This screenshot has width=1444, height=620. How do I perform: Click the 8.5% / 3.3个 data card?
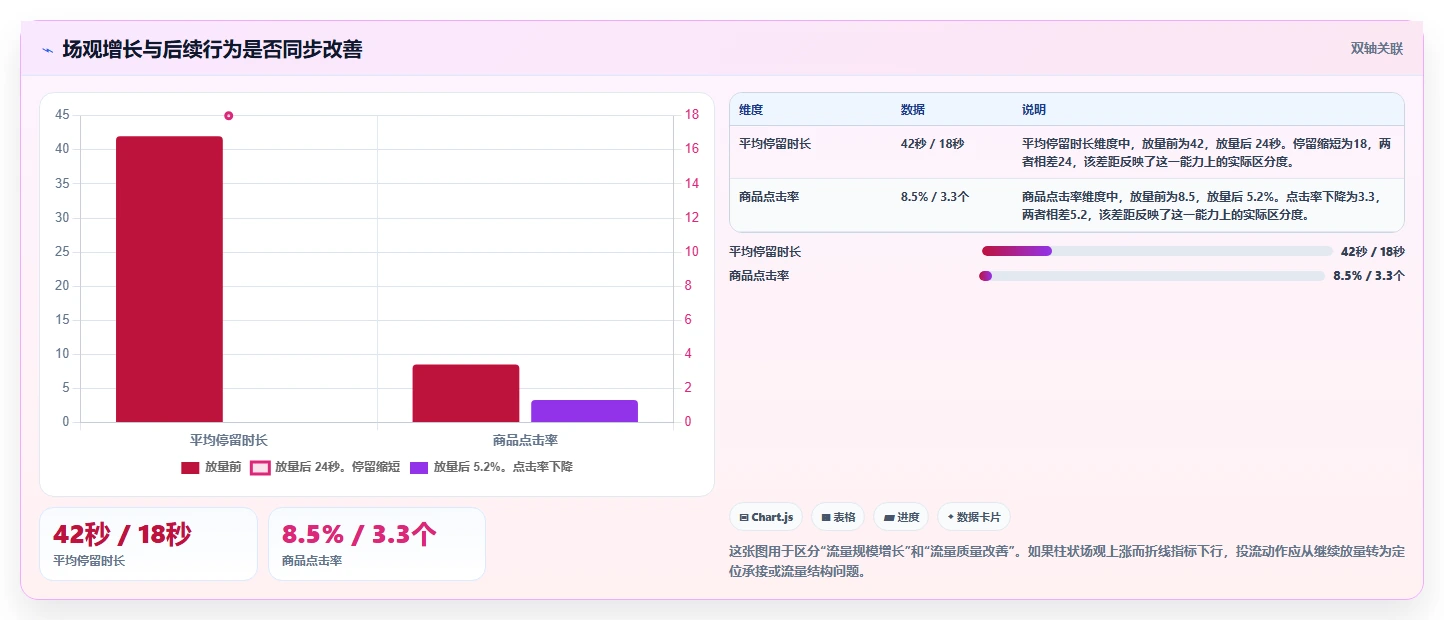point(377,544)
